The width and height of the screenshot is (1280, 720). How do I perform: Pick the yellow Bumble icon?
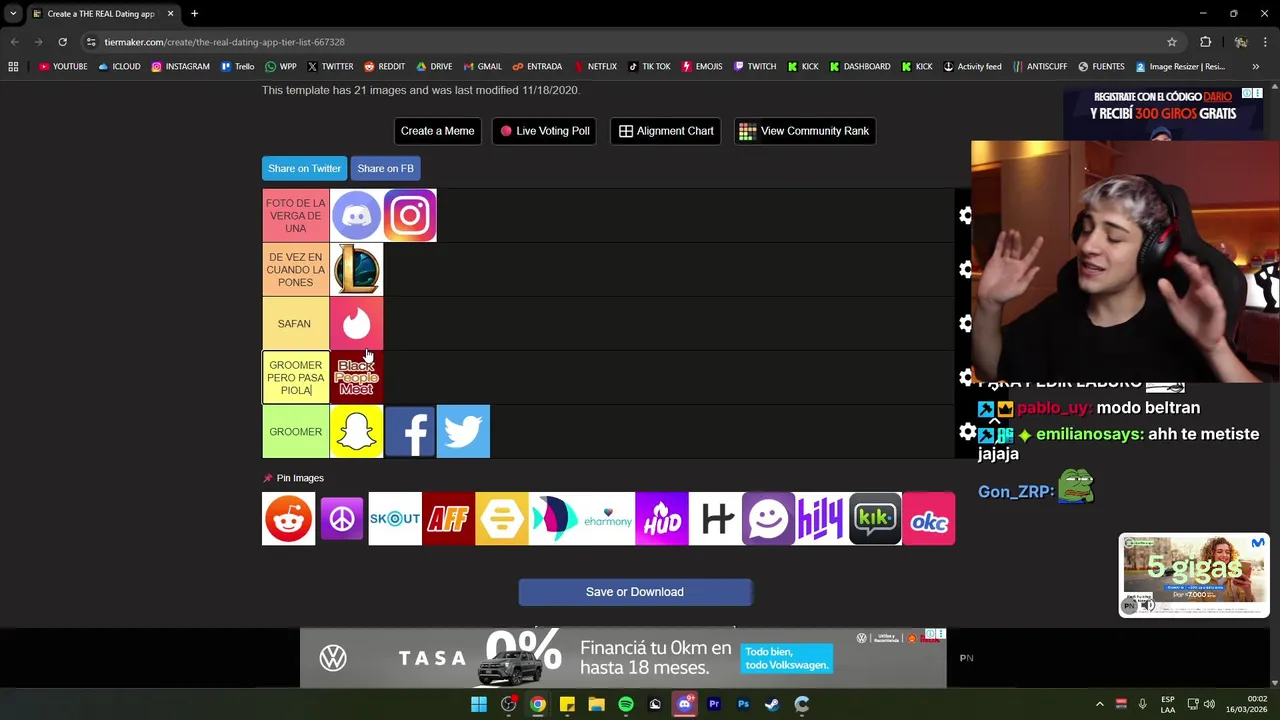click(x=502, y=519)
